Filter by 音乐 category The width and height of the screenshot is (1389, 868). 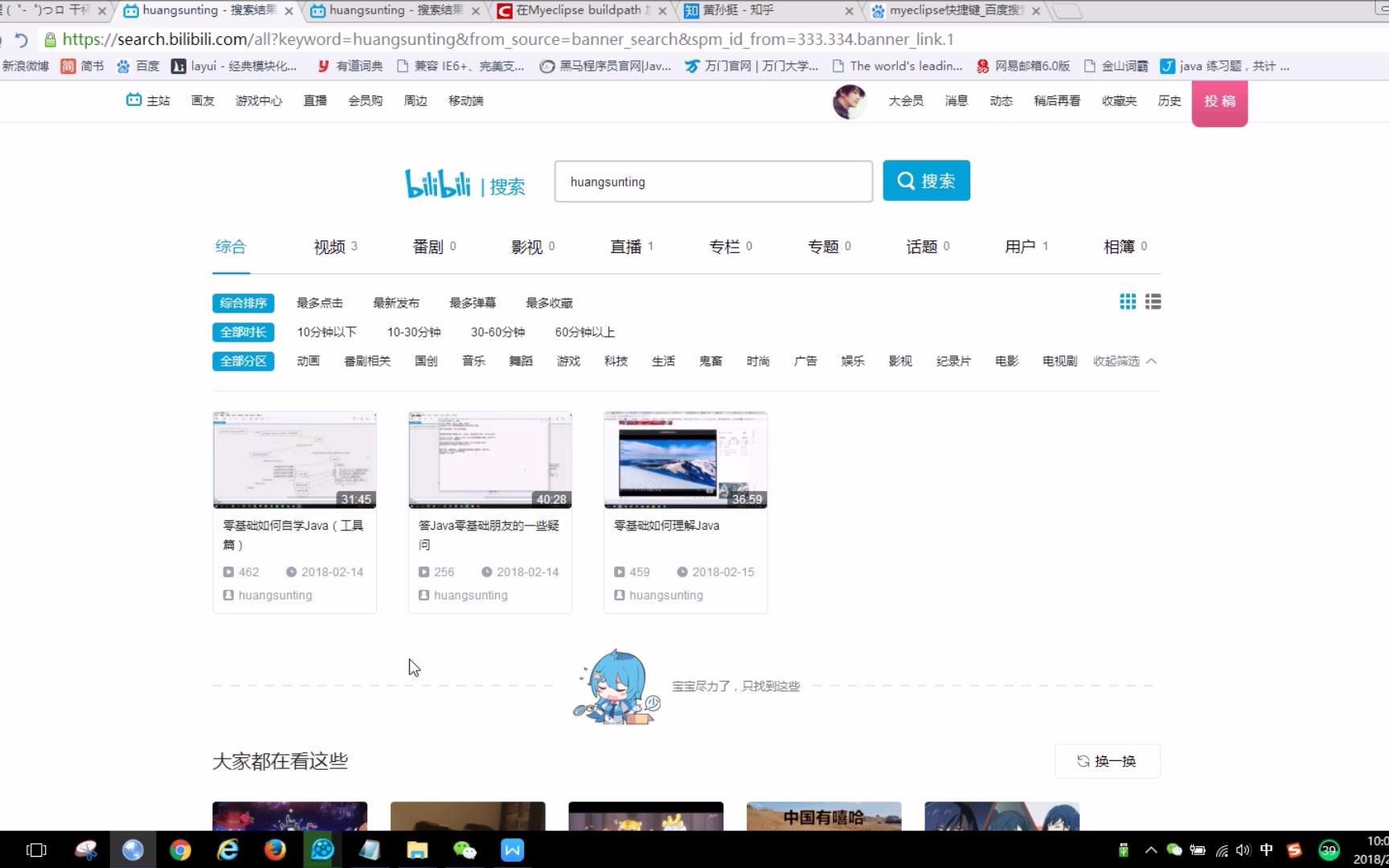[473, 361]
